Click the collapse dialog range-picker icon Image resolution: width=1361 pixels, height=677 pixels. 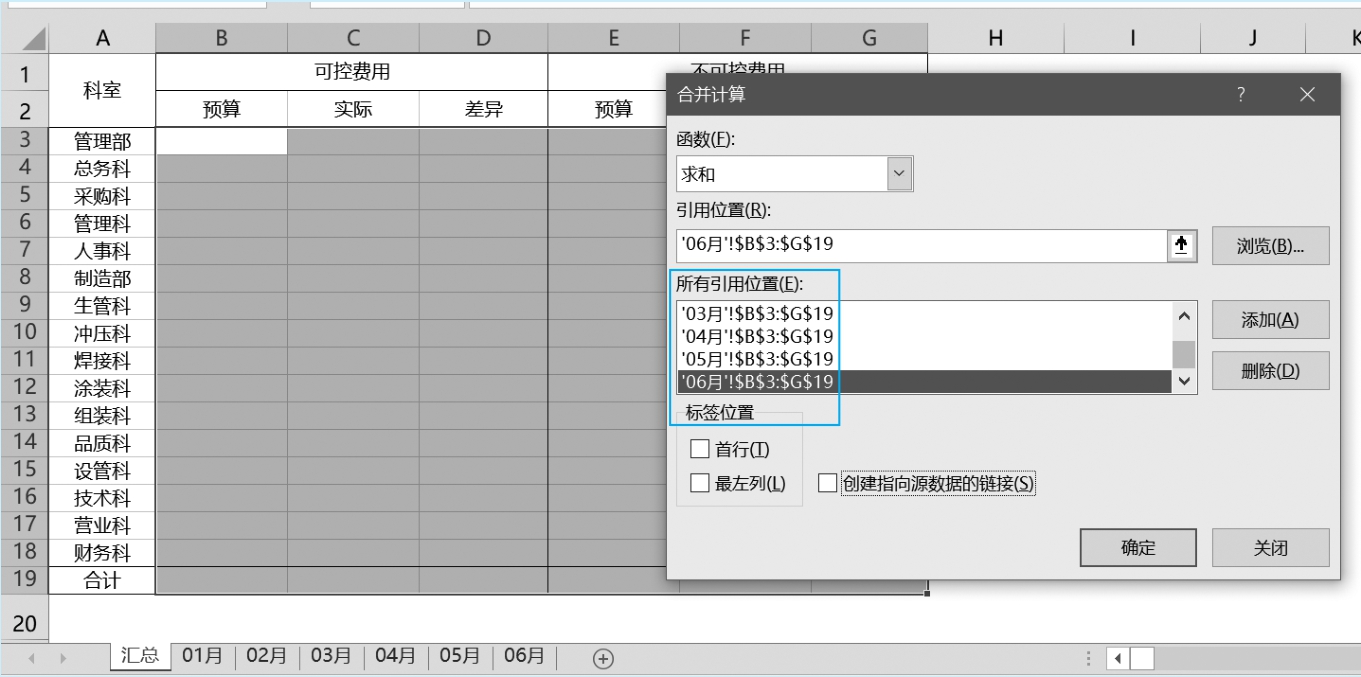1181,246
